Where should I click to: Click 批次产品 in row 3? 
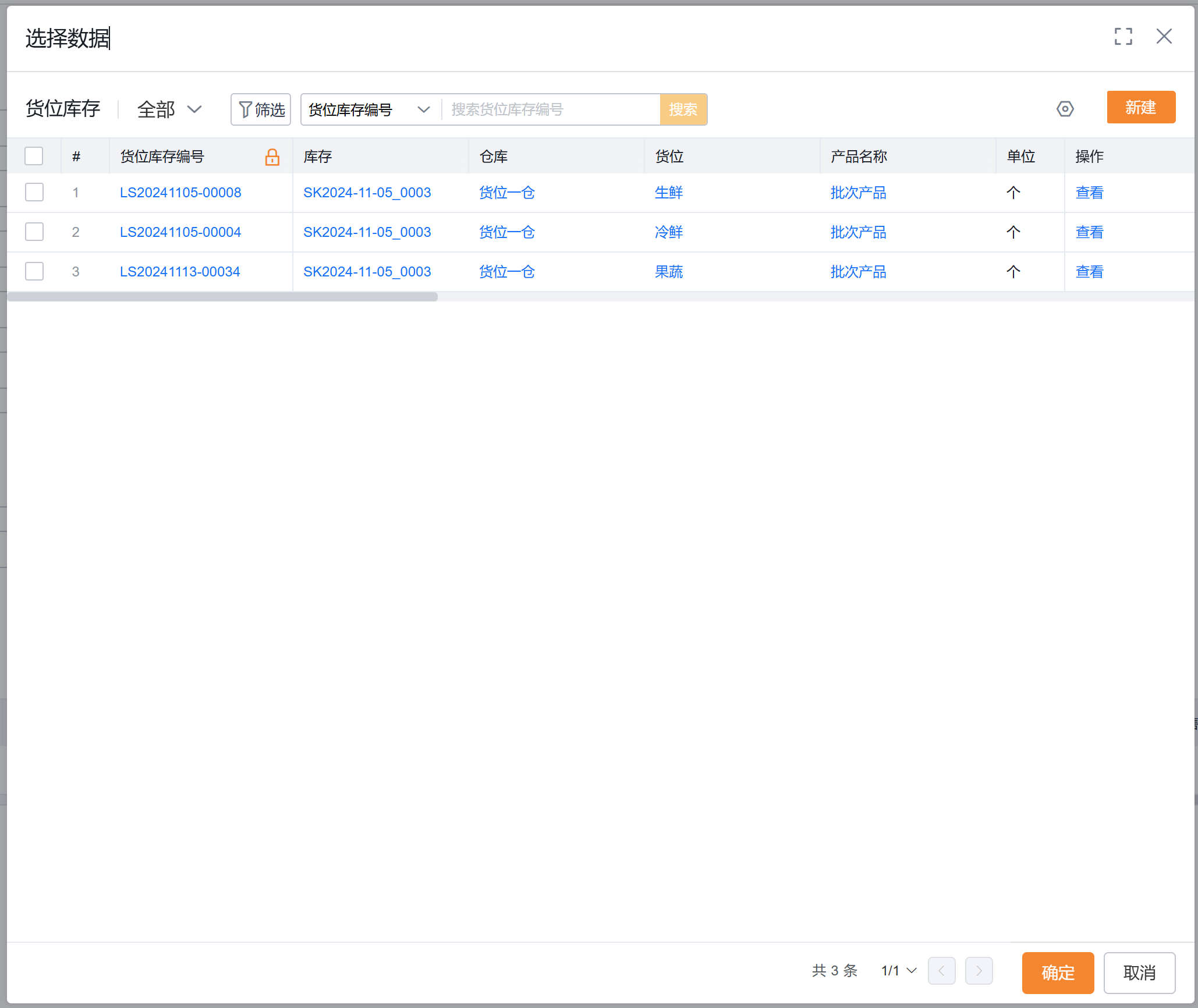click(x=859, y=272)
